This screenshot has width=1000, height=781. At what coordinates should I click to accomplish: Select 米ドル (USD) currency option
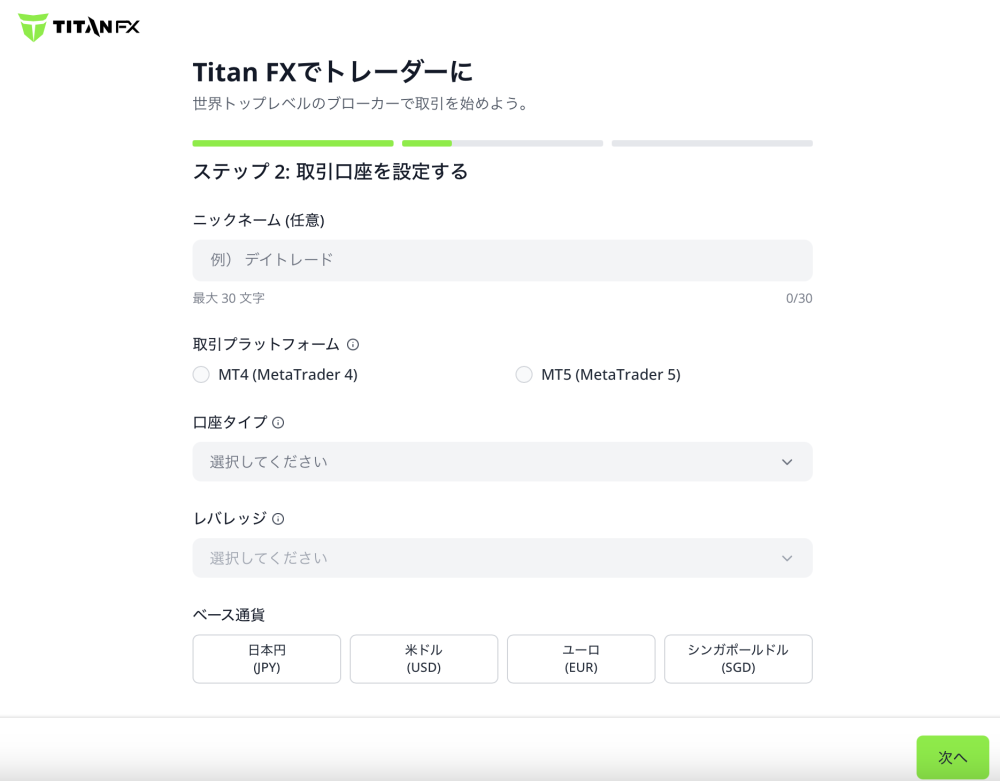423,659
